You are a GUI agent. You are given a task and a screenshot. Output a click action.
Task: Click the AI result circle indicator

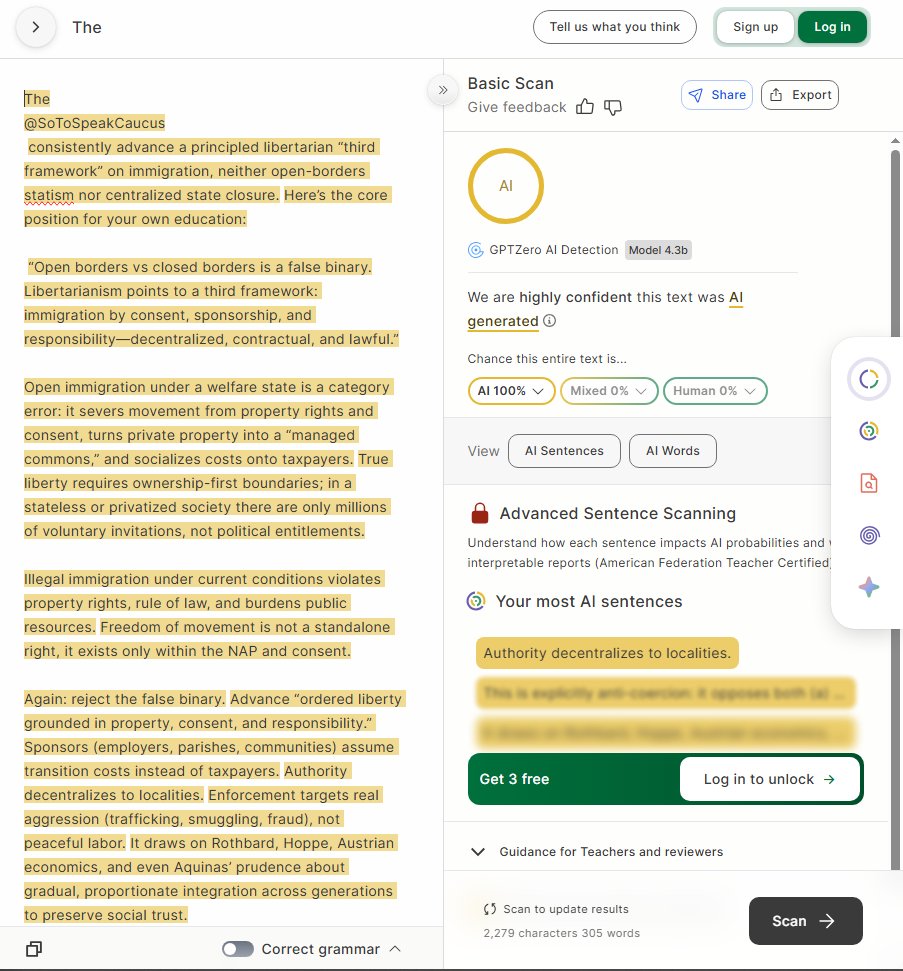(x=505, y=186)
